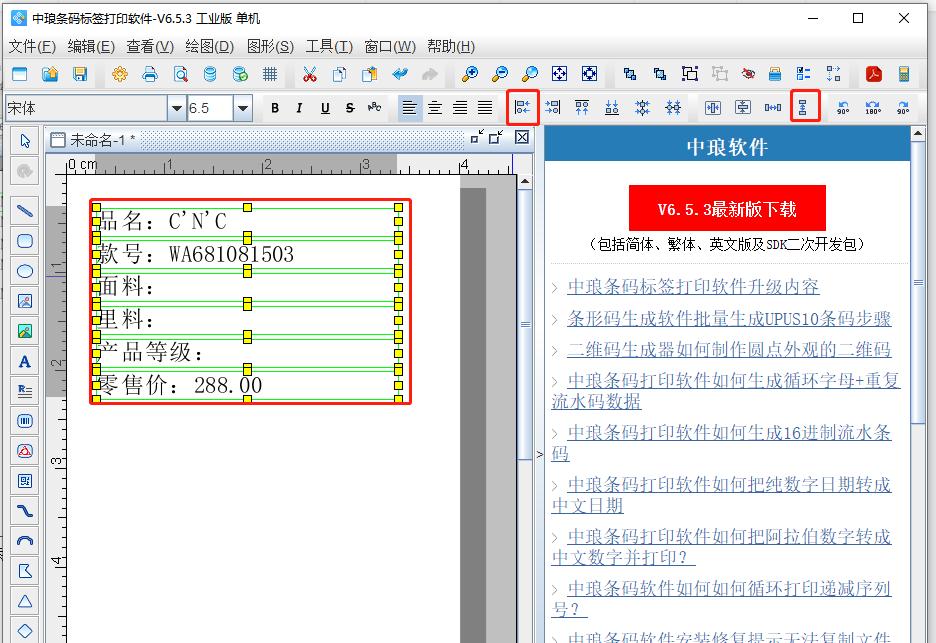936x643 pixels.
Task: Select the barcode creation tool
Action: 24,421
